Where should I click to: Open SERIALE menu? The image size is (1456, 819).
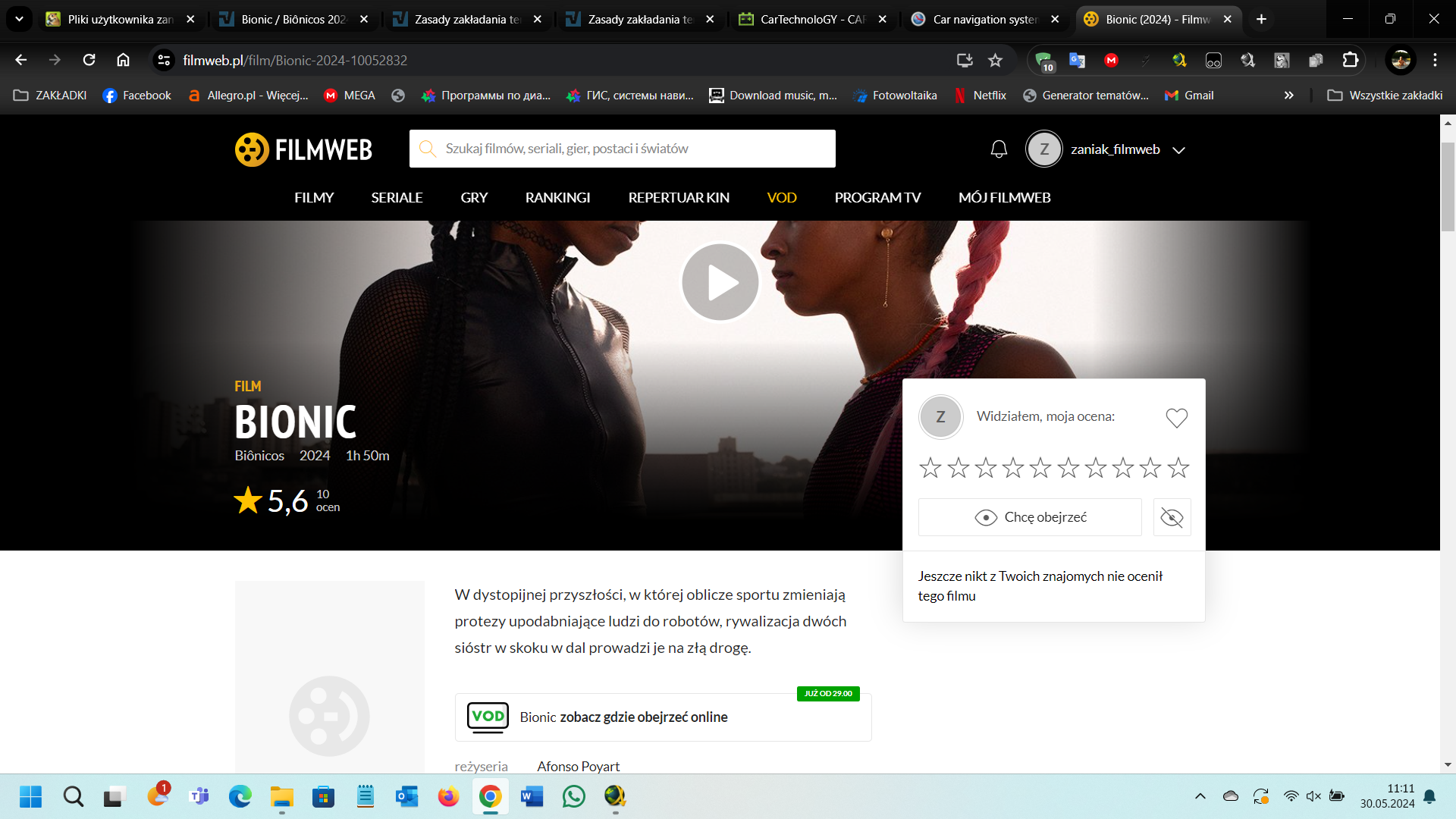click(397, 197)
